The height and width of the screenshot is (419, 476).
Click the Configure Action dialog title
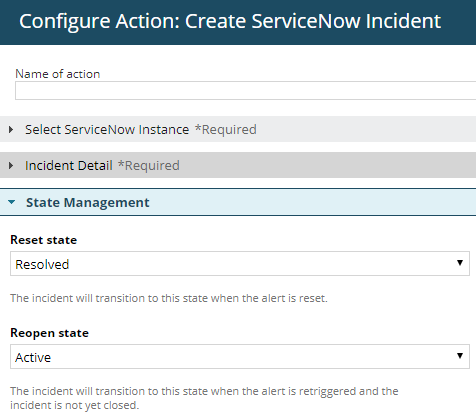coord(230,21)
